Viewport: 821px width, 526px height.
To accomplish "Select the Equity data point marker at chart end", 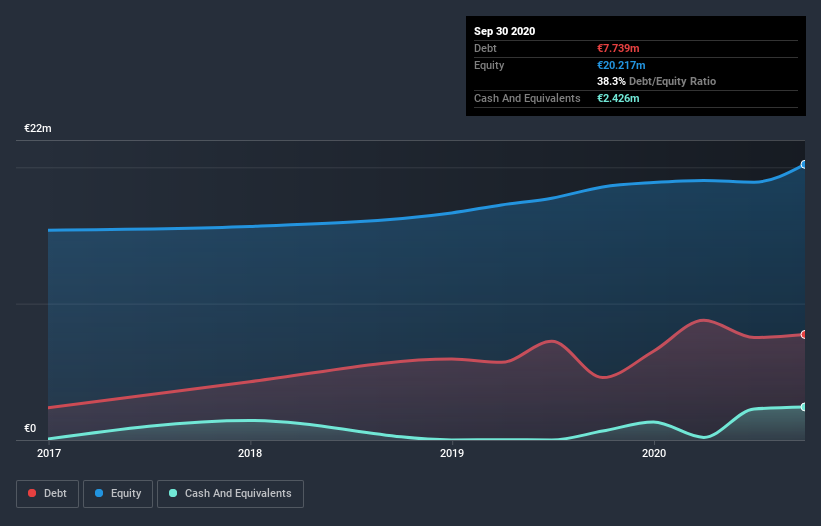I will pos(803,164).
